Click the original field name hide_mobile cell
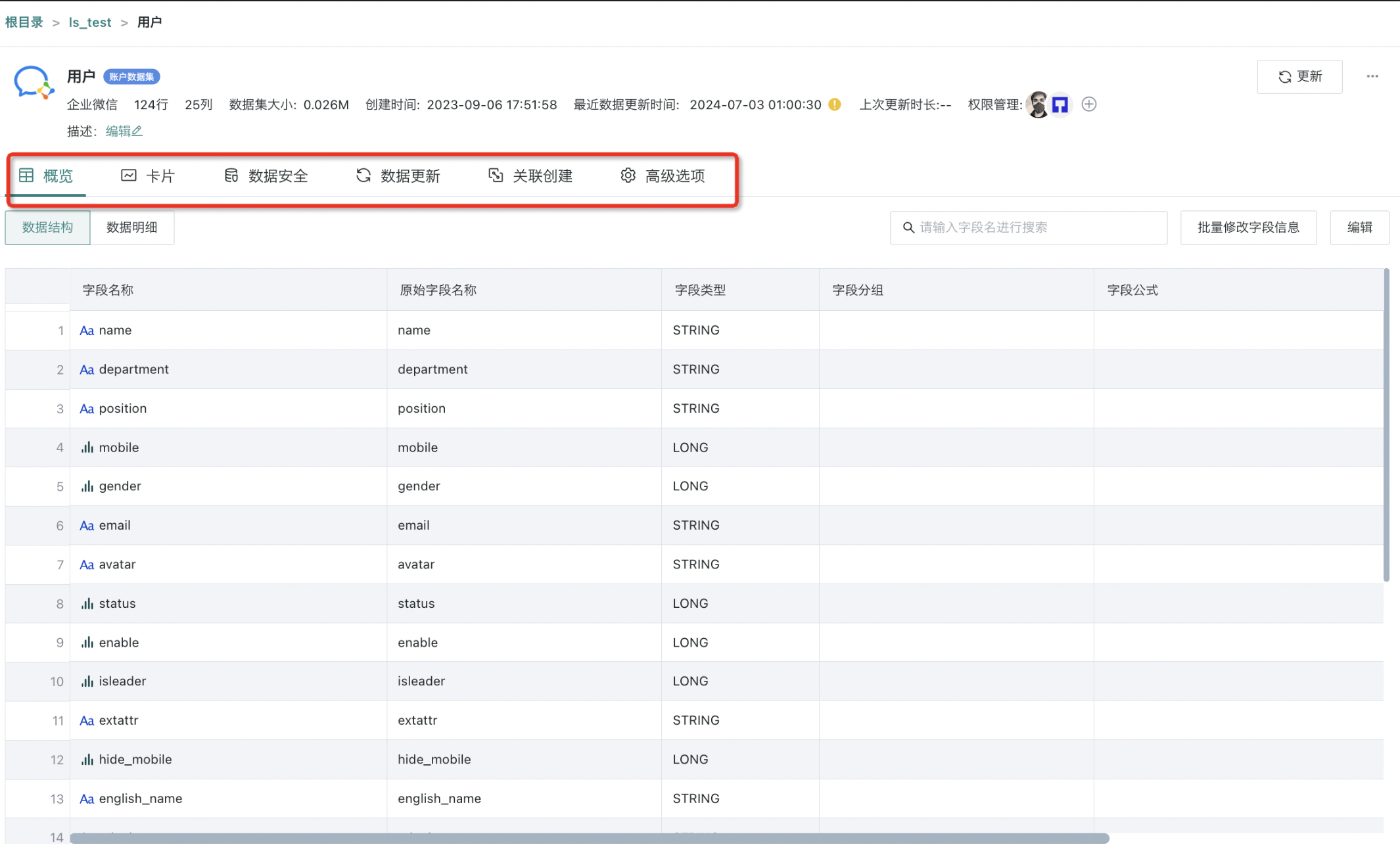This screenshot has height=853, width=1400. pos(524,760)
